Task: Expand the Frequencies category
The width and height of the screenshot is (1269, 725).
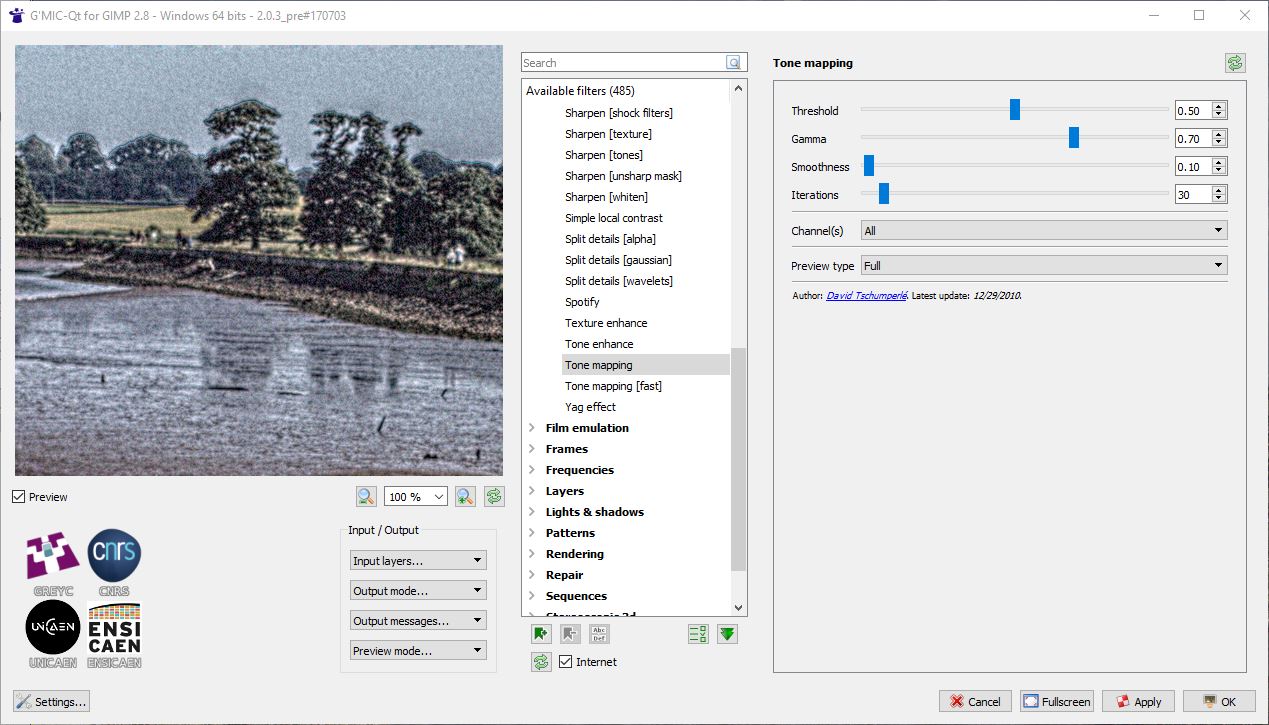Action: [x=532, y=470]
